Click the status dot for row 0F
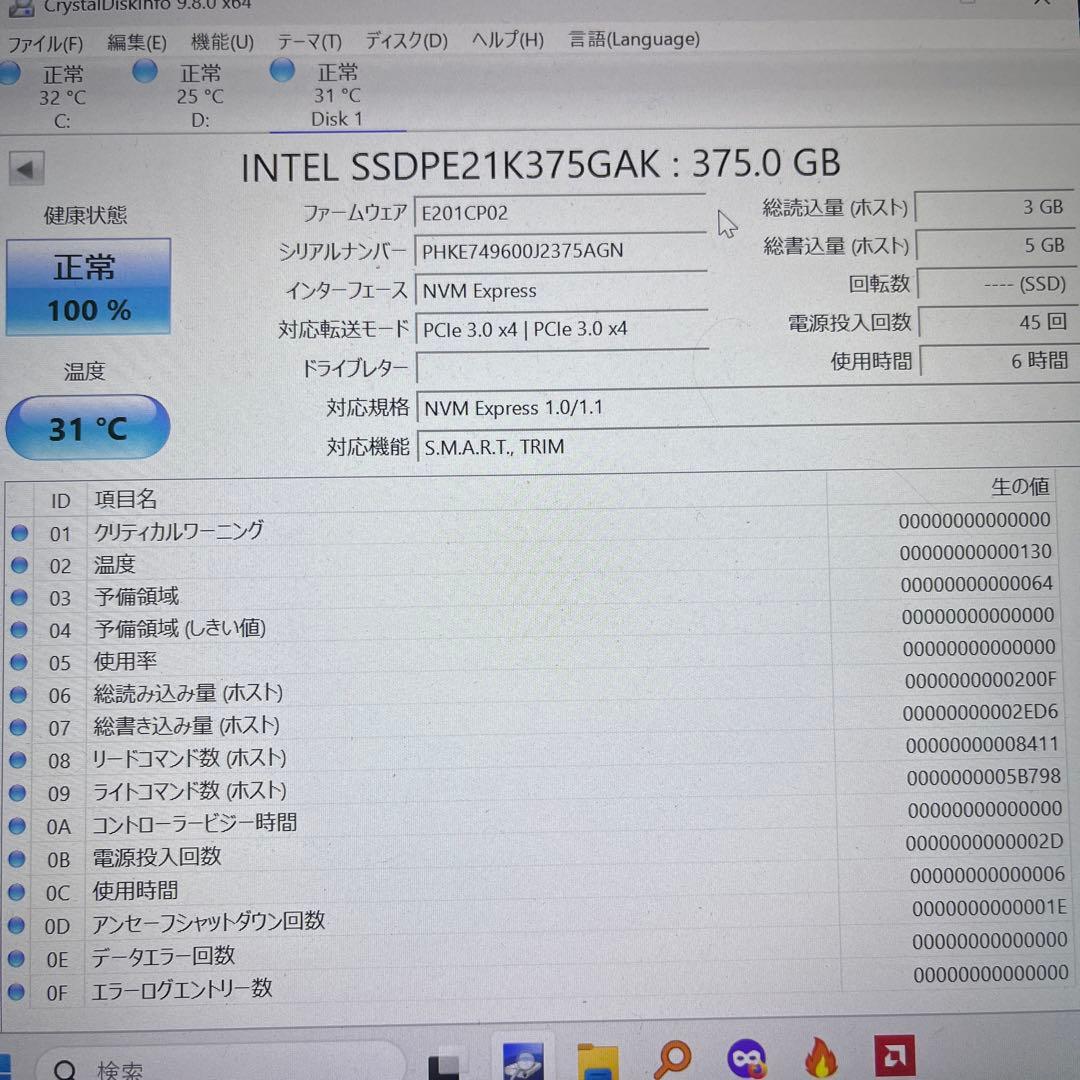Image resolution: width=1080 pixels, height=1080 pixels. [16, 993]
